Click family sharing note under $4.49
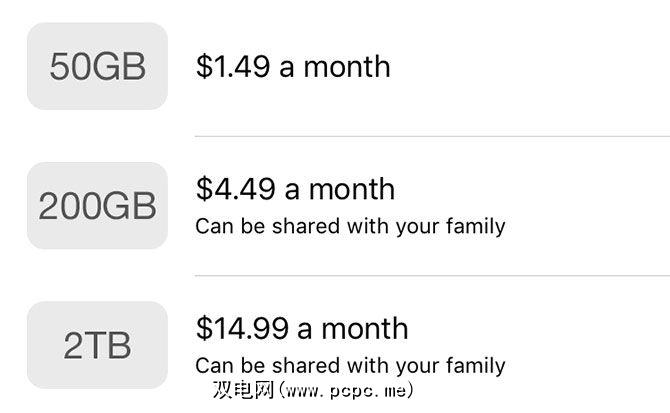 tap(350, 226)
